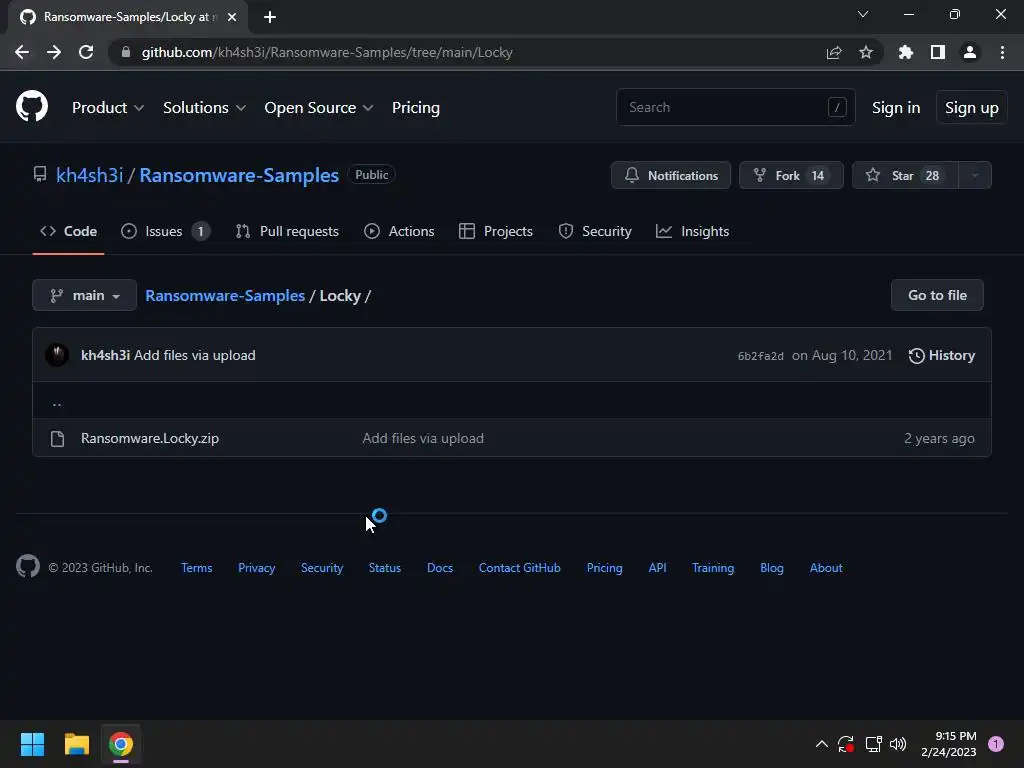The height and width of the screenshot is (768, 1024).
Task: Click the Sign up button
Action: 971,108
